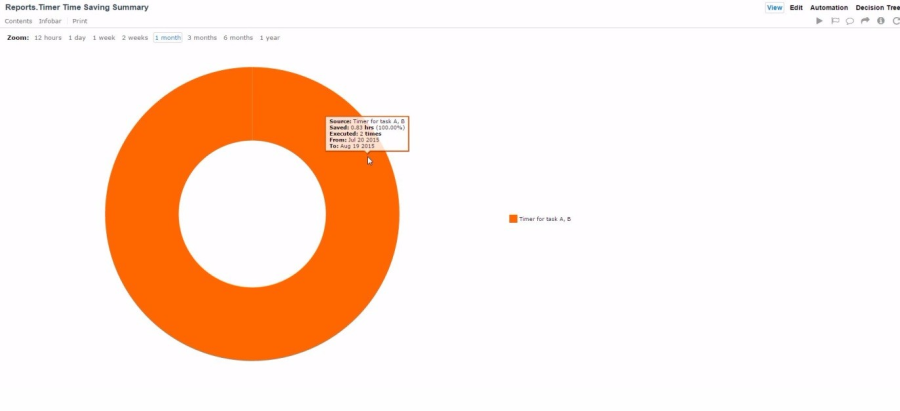The image size is (900, 411).
Task: Click the share arrow icon
Action: 865,21
